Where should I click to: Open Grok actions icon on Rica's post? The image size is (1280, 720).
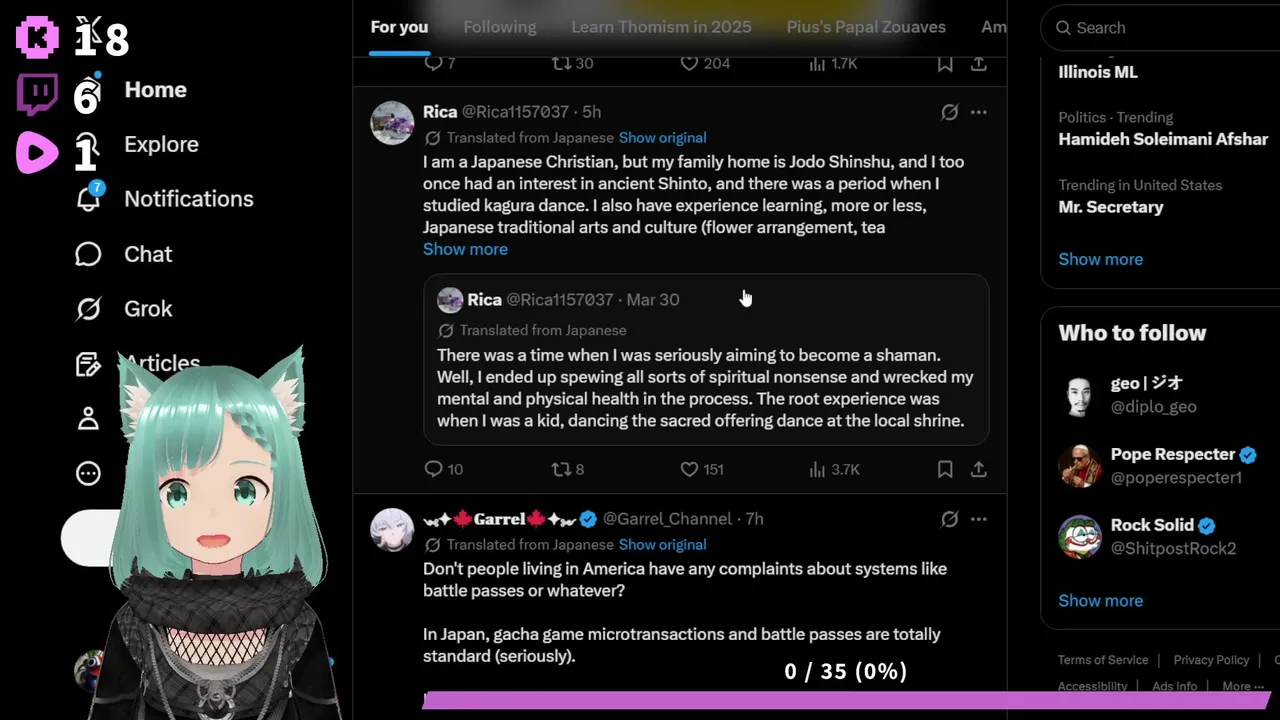coord(949,112)
